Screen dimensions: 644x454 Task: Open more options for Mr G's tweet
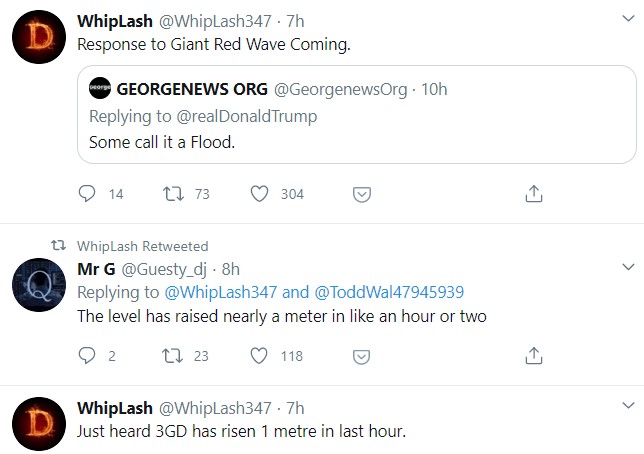pos(627,268)
